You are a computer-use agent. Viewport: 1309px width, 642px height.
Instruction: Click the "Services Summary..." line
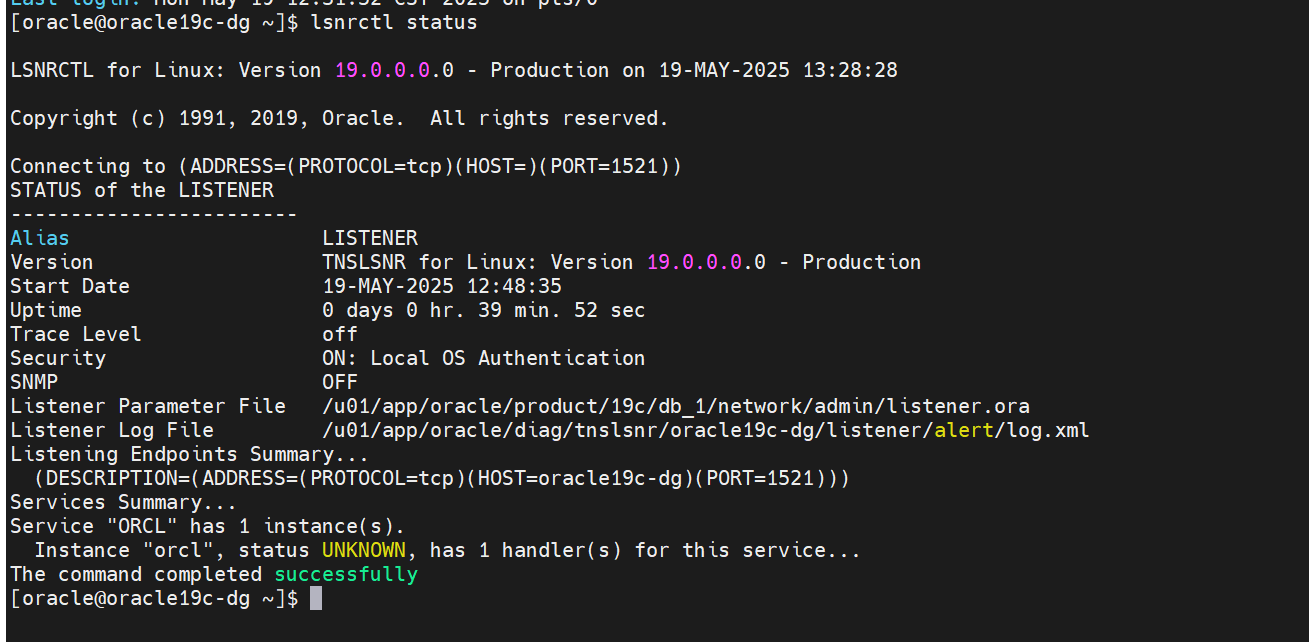point(124,502)
